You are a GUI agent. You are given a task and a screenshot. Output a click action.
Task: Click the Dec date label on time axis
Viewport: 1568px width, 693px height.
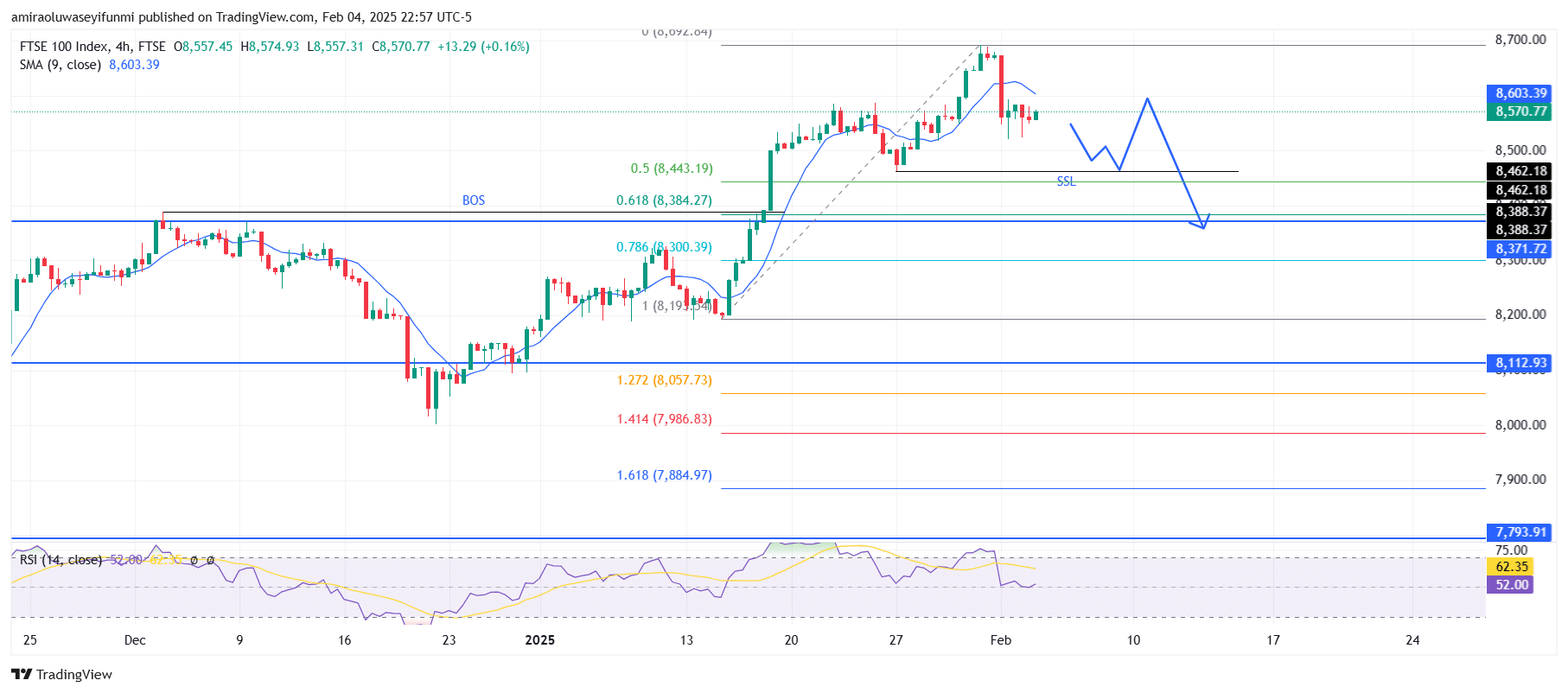pyautogui.click(x=135, y=640)
